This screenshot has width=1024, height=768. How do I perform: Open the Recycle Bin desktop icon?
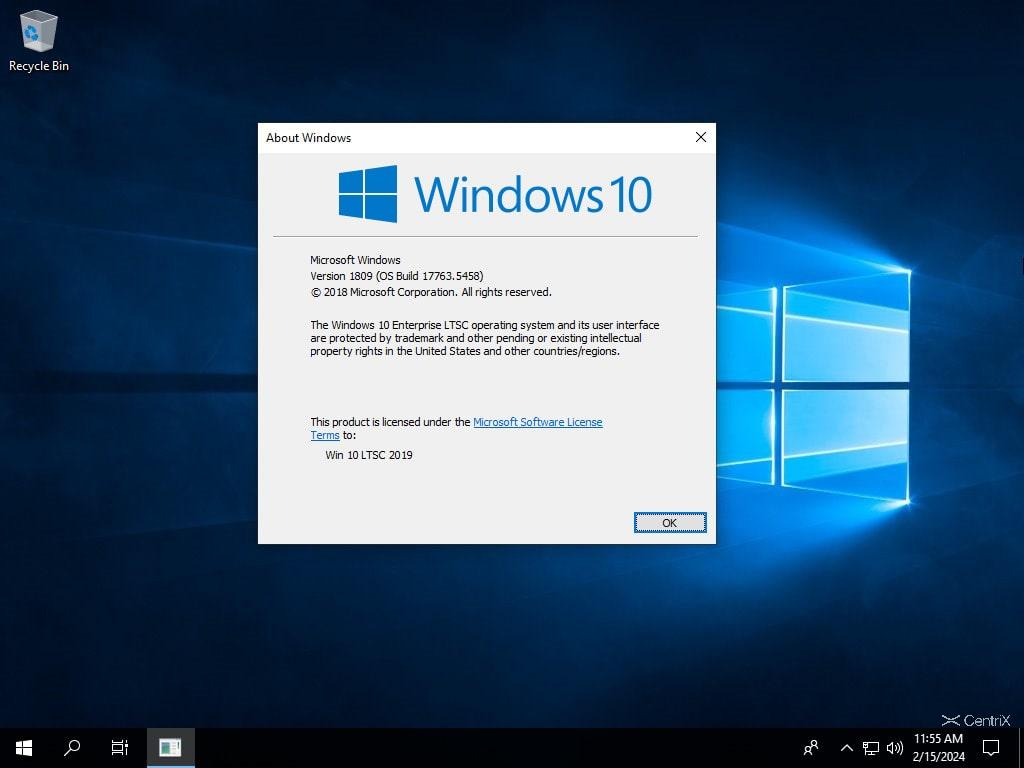point(38,40)
